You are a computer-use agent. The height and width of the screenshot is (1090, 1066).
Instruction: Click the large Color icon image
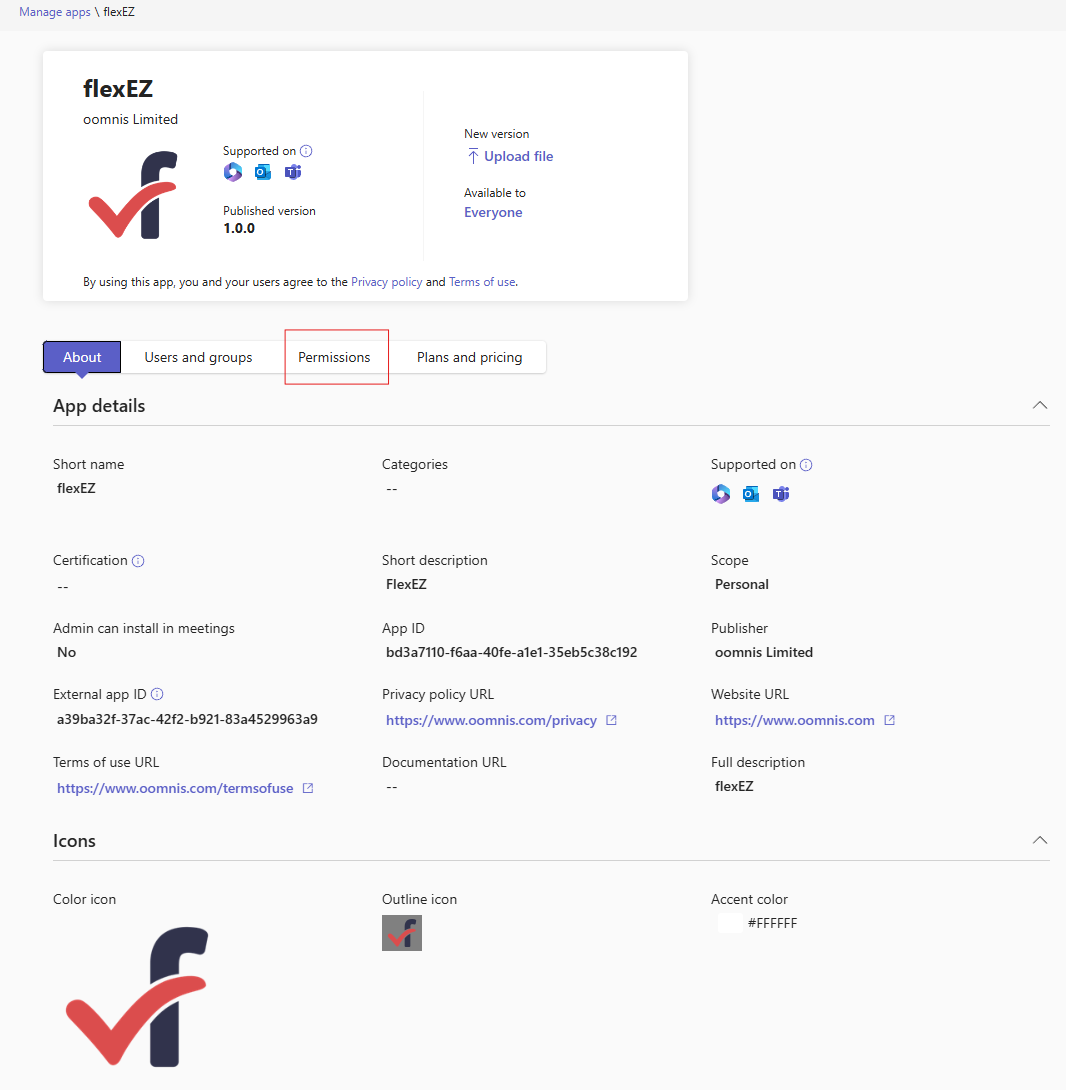(x=137, y=996)
